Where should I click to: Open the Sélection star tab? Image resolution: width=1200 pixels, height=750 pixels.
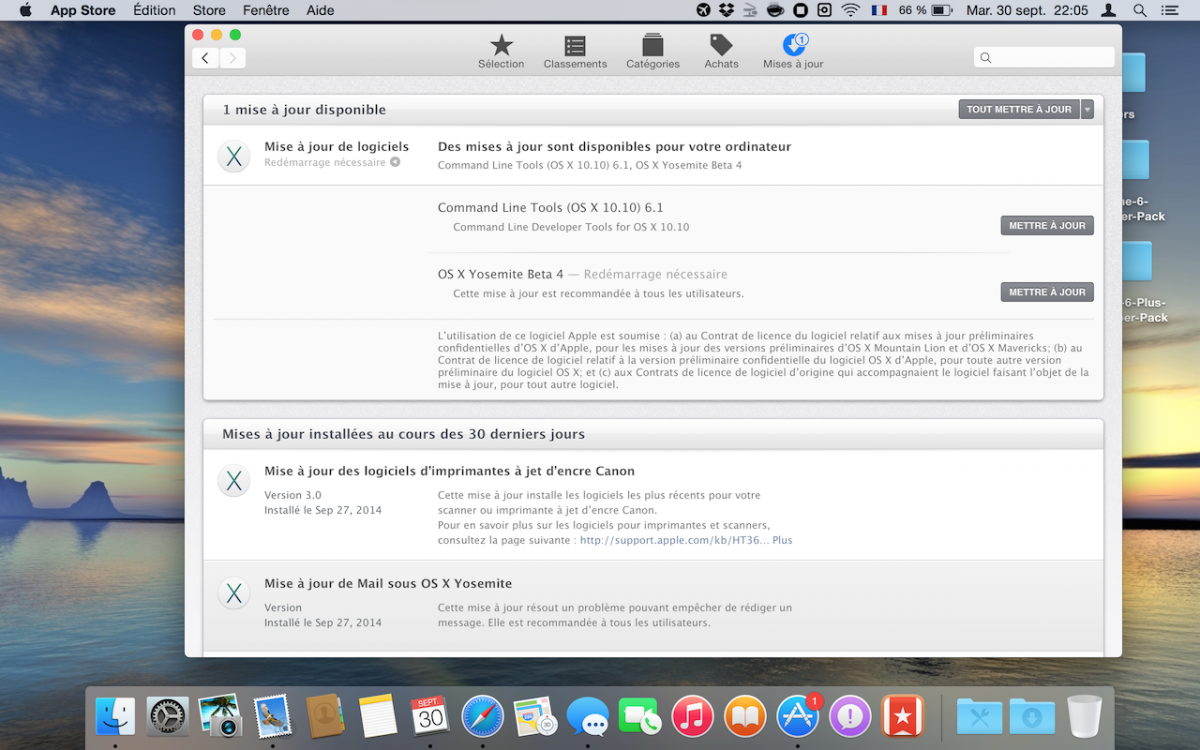pyautogui.click(x=501, y=52)
